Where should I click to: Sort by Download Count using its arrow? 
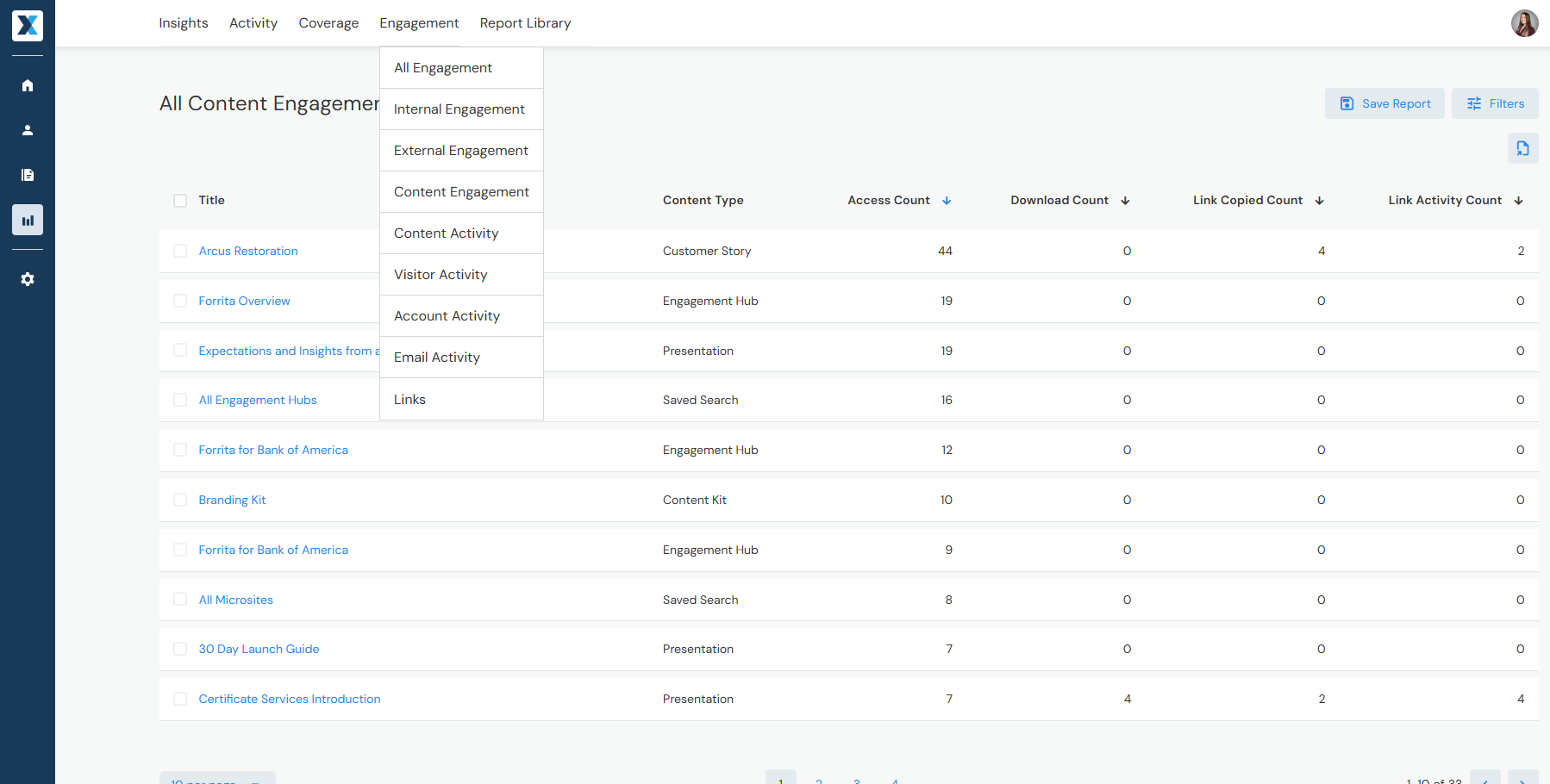(x=1125, y=201)
